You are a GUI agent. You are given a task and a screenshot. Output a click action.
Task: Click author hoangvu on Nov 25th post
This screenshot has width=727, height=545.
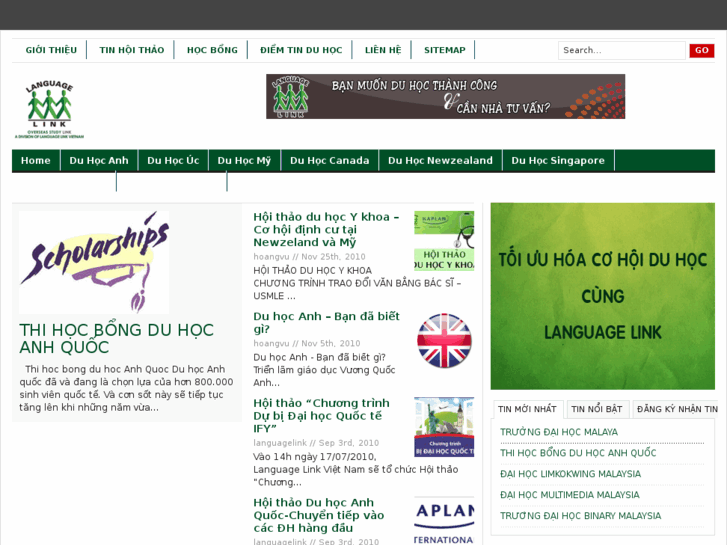click(271, 257)
